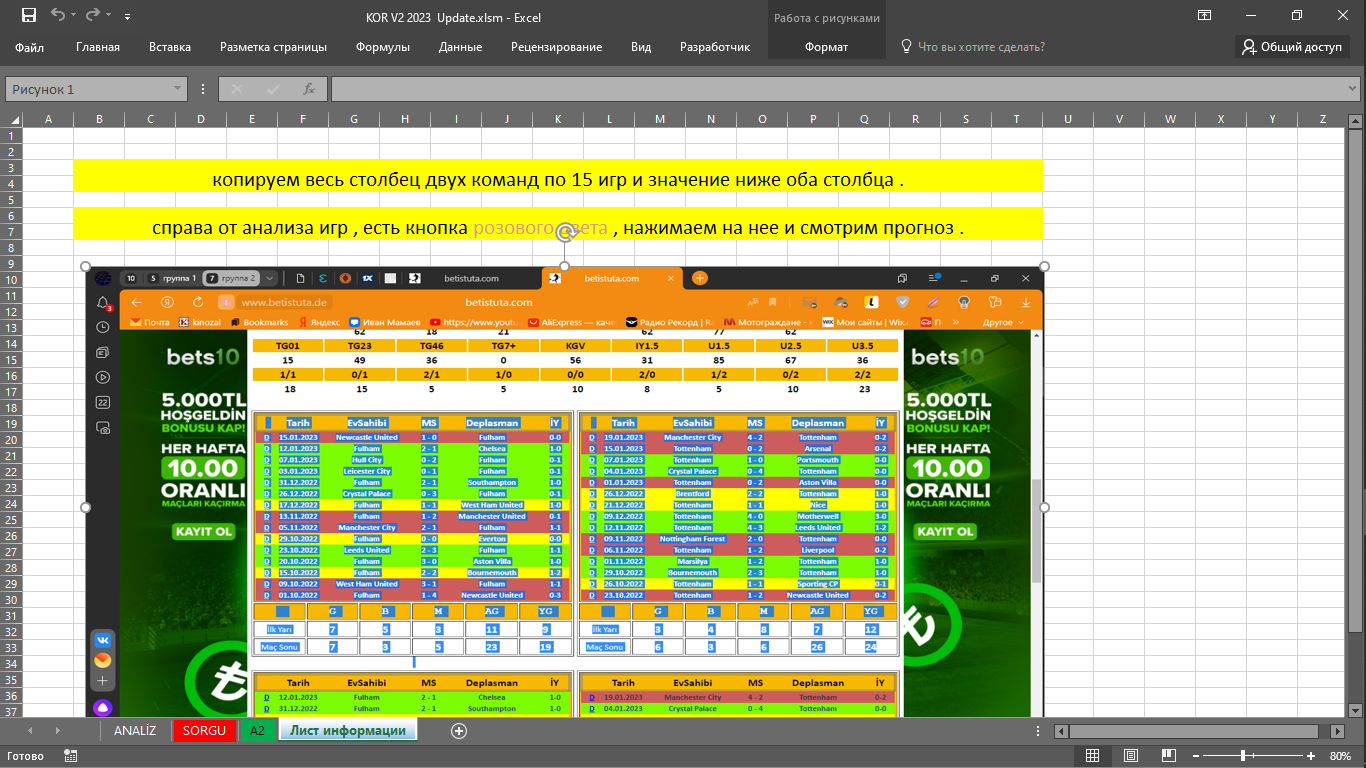1366x768 pixels.
Task: Click the Name Box showing Рисунок 1
Action: [88, 89]
